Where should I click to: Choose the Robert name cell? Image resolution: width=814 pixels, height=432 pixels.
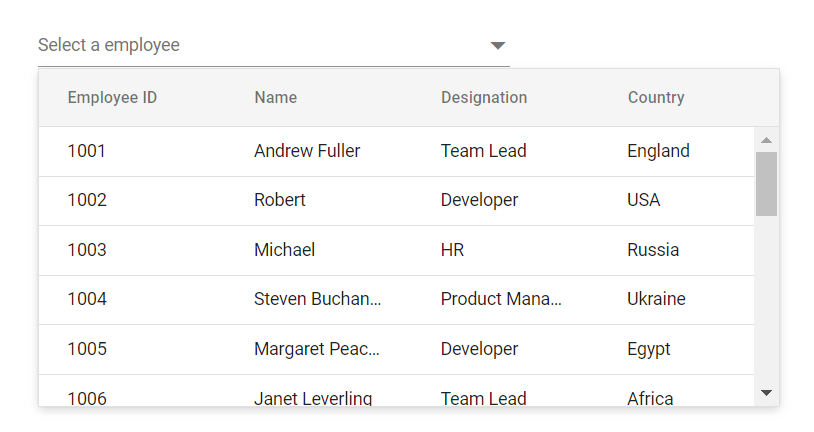pos(279,200)
